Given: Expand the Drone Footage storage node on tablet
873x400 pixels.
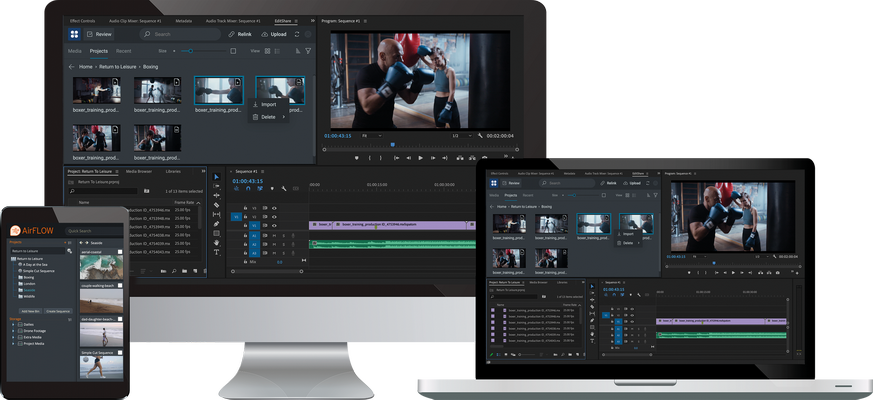Looking at the screenshot, I should pos(14,331).
